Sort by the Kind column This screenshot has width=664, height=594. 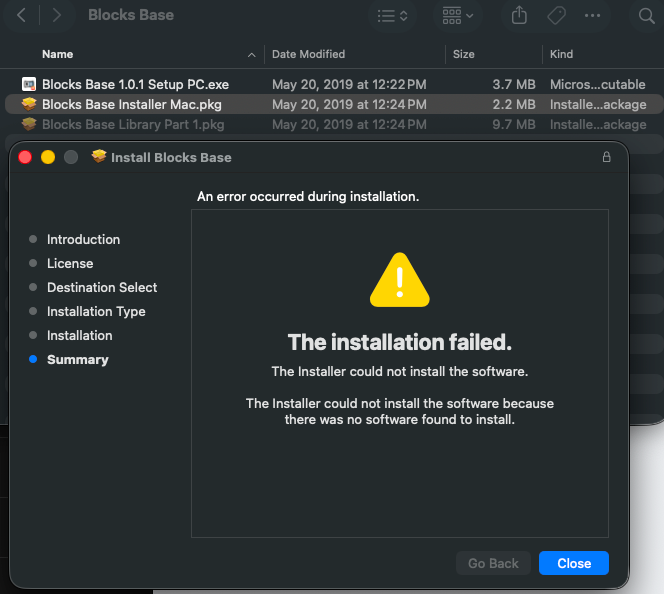561,54
